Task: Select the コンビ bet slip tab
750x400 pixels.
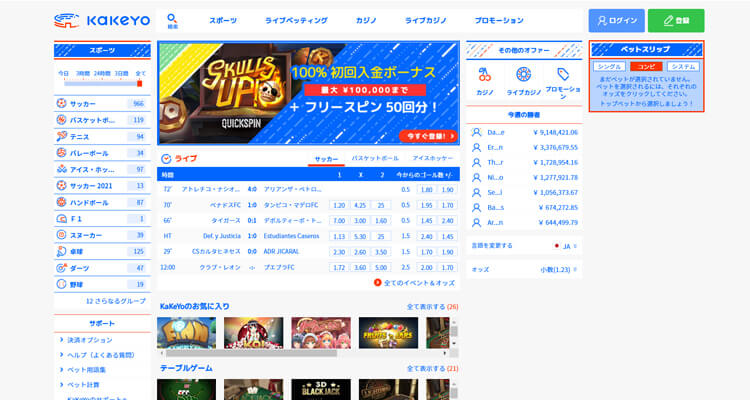Action: point(646,67)
